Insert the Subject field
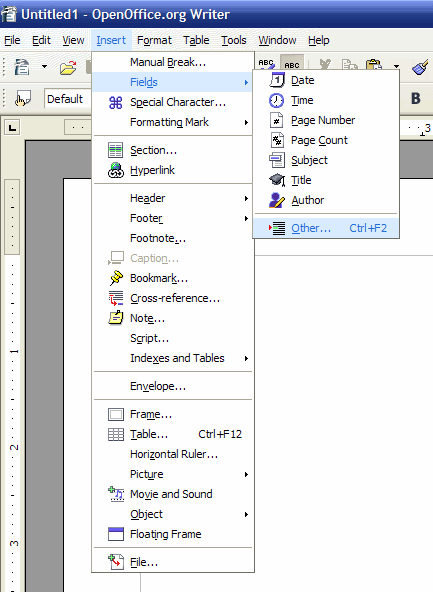433x592 pixels. point(326,160)
